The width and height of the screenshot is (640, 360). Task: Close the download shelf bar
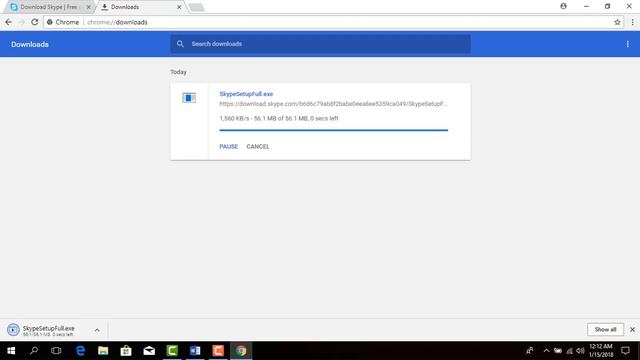[632, 329]
